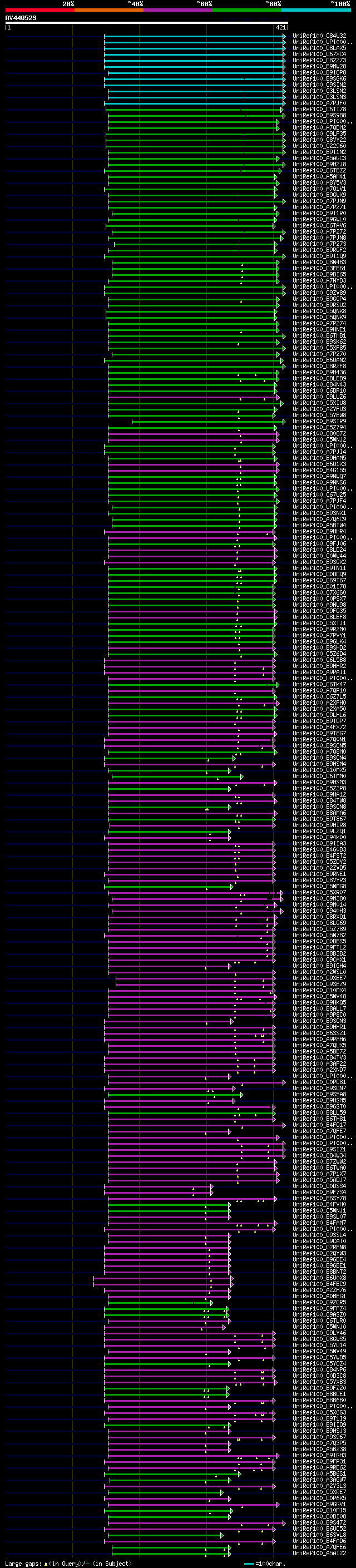
Task: Select the UniRef100_O22960 label
Action: coord(319,146)
